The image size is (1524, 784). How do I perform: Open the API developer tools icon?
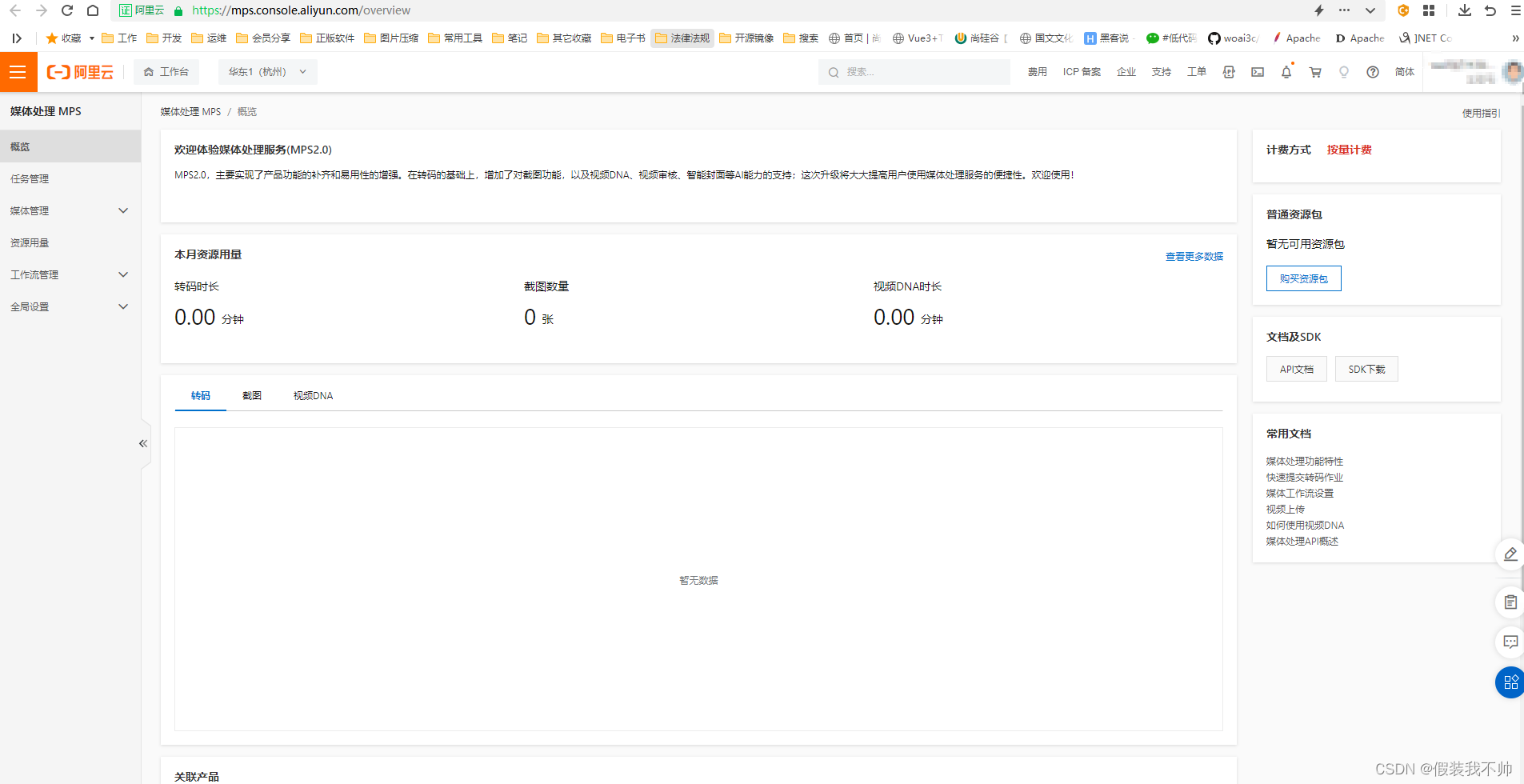[x=1229, y=72]
